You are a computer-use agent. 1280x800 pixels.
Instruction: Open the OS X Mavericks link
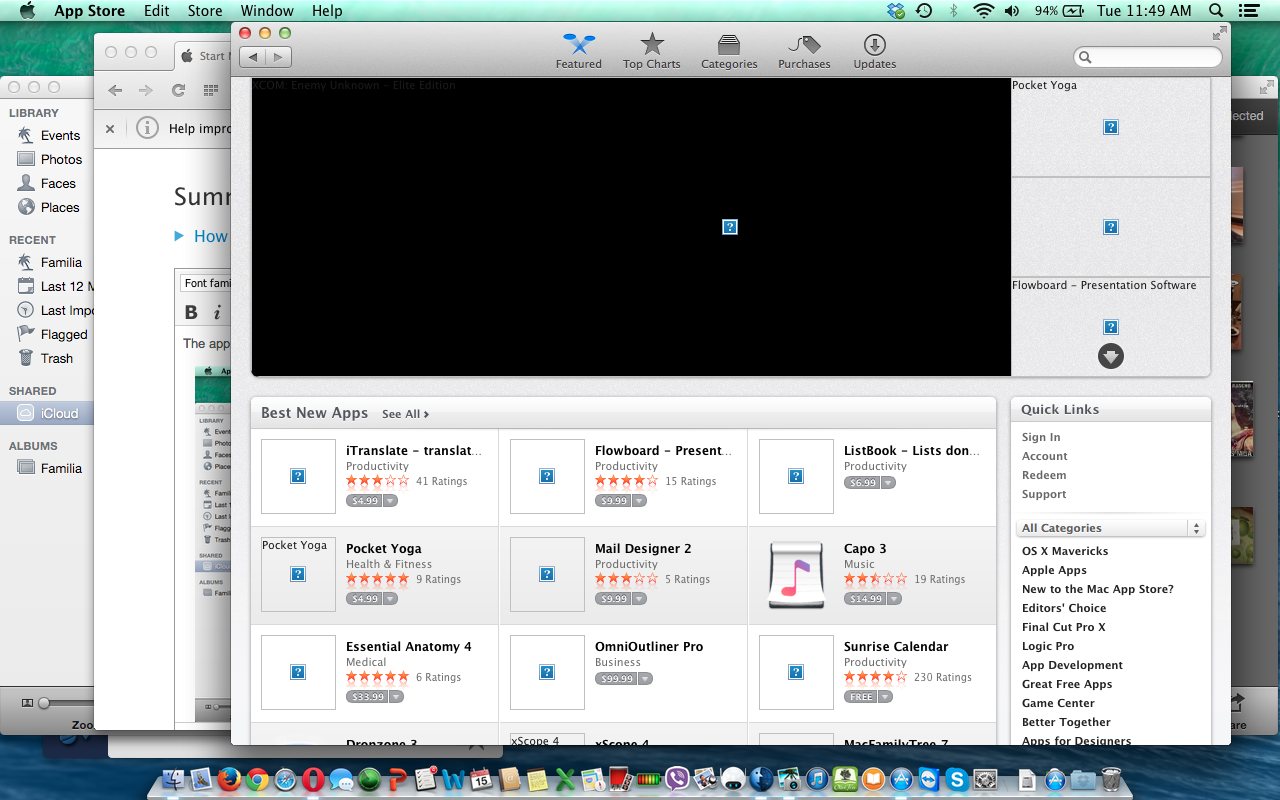coord(1065,551)
